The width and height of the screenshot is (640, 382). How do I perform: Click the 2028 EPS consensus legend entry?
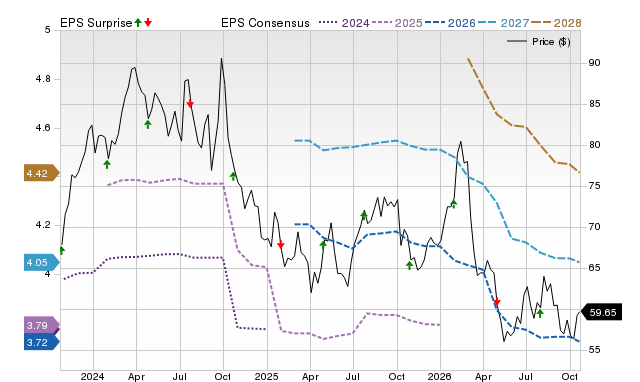point(556,23)
